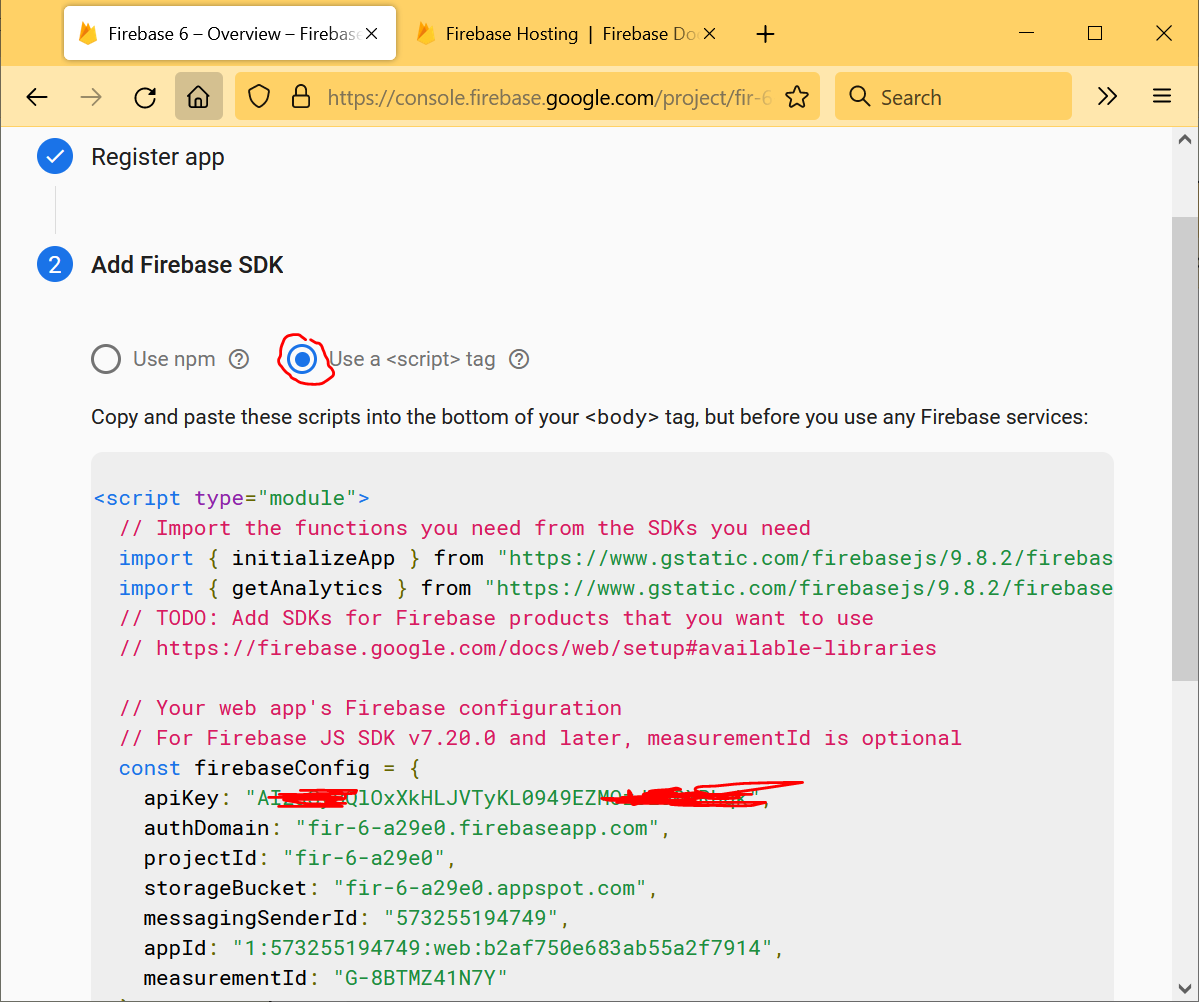The width and height of the screenshot is (1199, 1002).
Task: Collapse the Add Firebase SDK step header
Action: click(x=187, y=265)
